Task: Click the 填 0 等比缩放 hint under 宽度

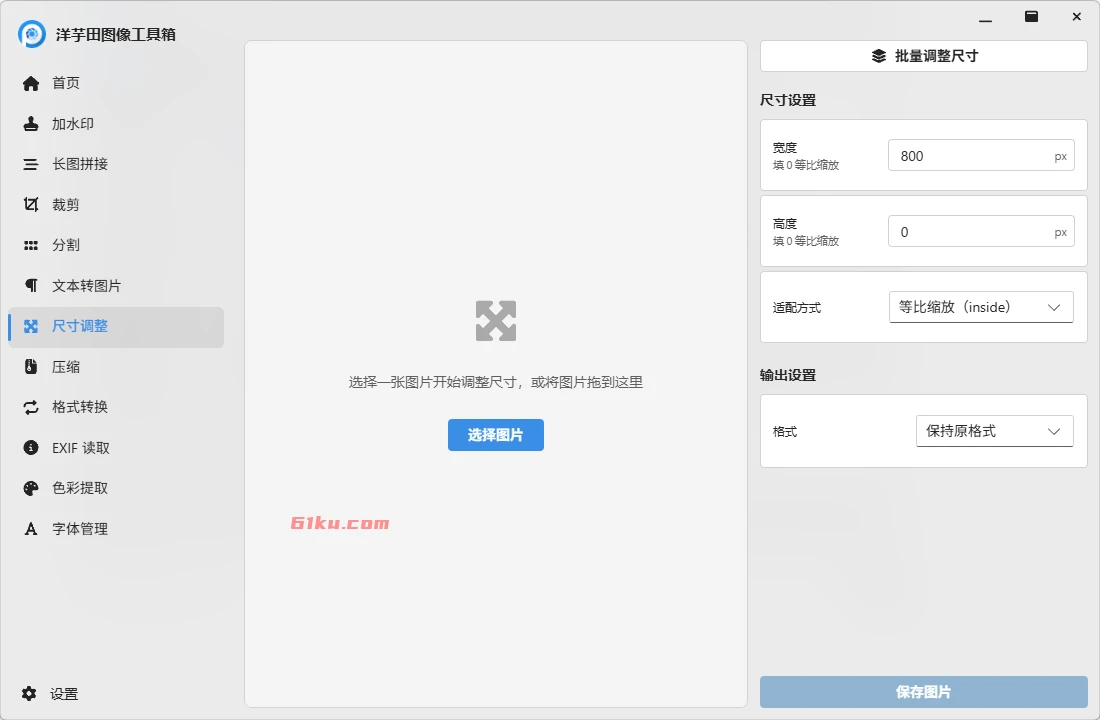Action: point(806,166)
